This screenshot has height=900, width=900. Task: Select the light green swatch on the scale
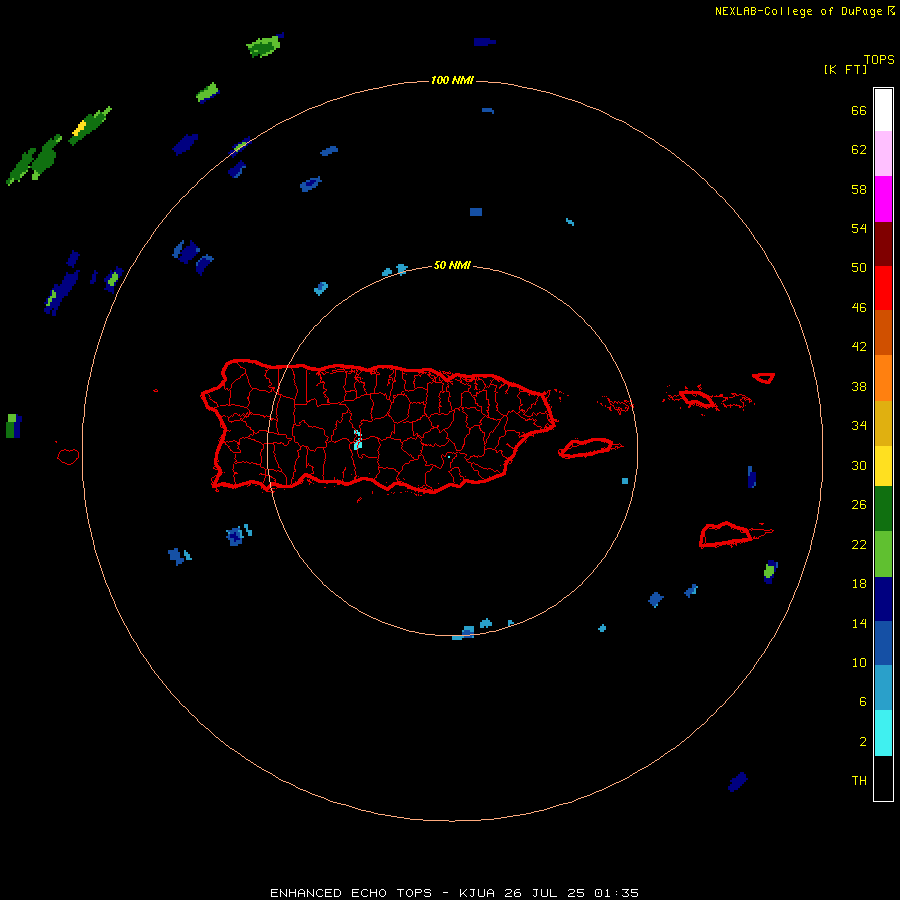tap(883, 554)
